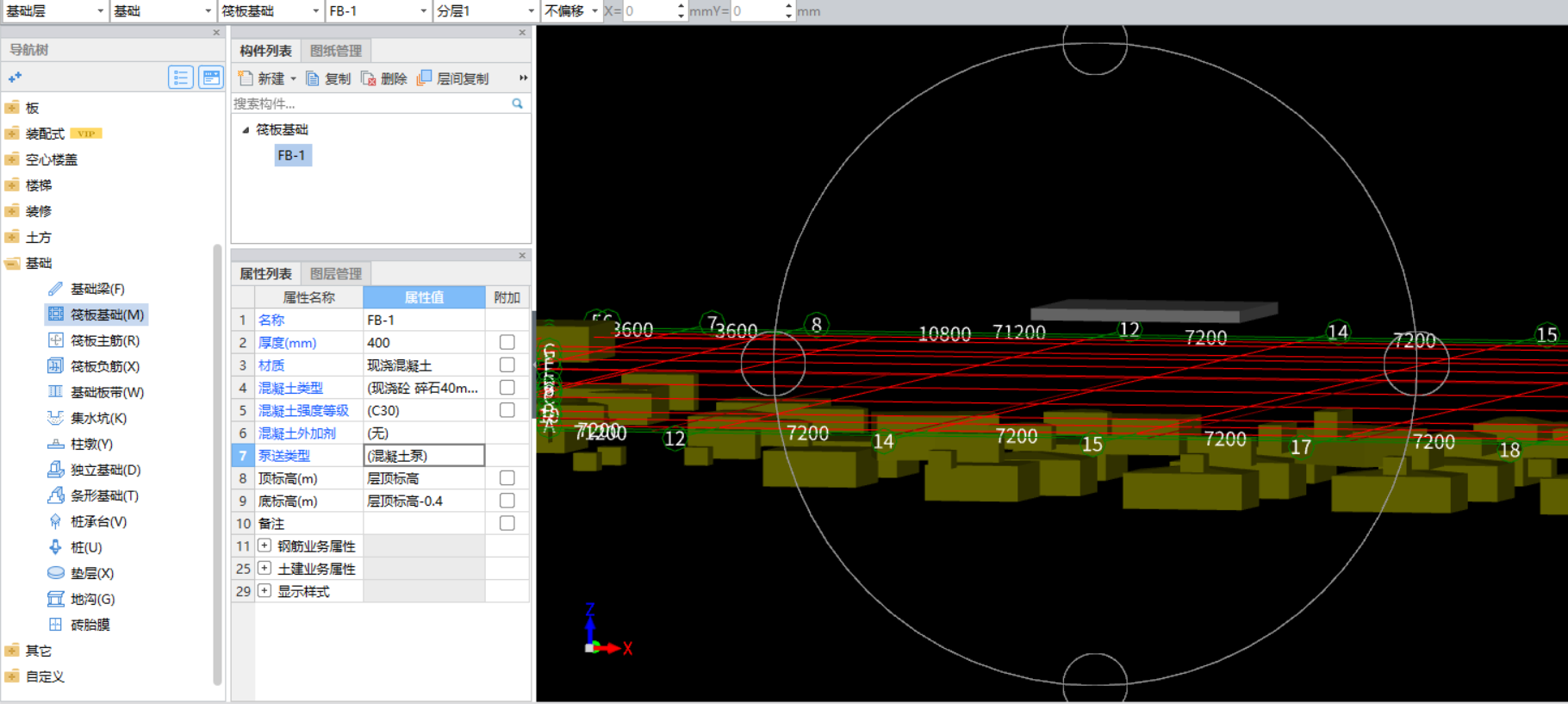
Task: Collapse the 筏板基础 tree node
Action: pyautogui.click(x=246, y=130)
